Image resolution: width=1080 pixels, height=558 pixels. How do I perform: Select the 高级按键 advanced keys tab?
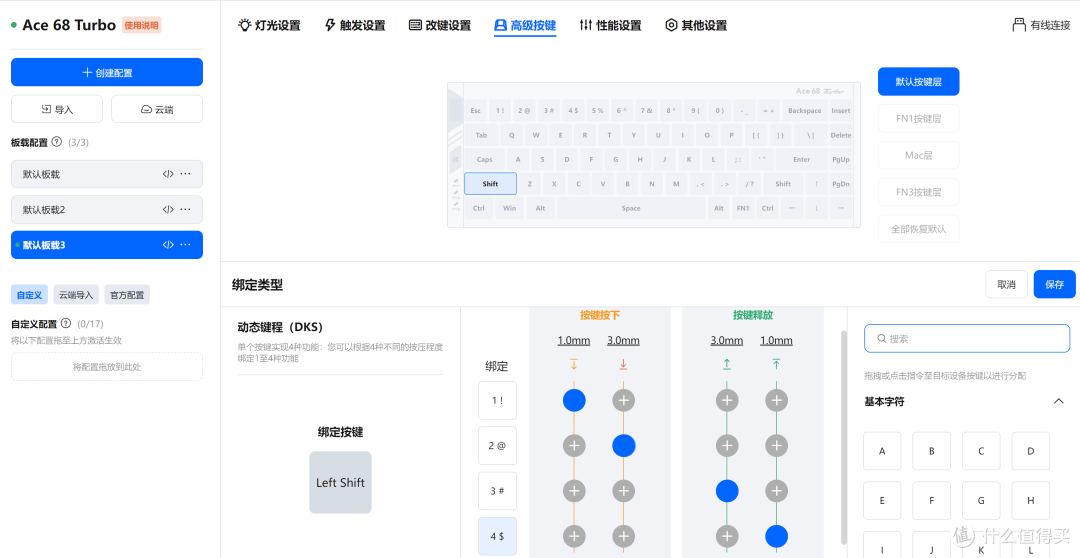pos(525,25)
